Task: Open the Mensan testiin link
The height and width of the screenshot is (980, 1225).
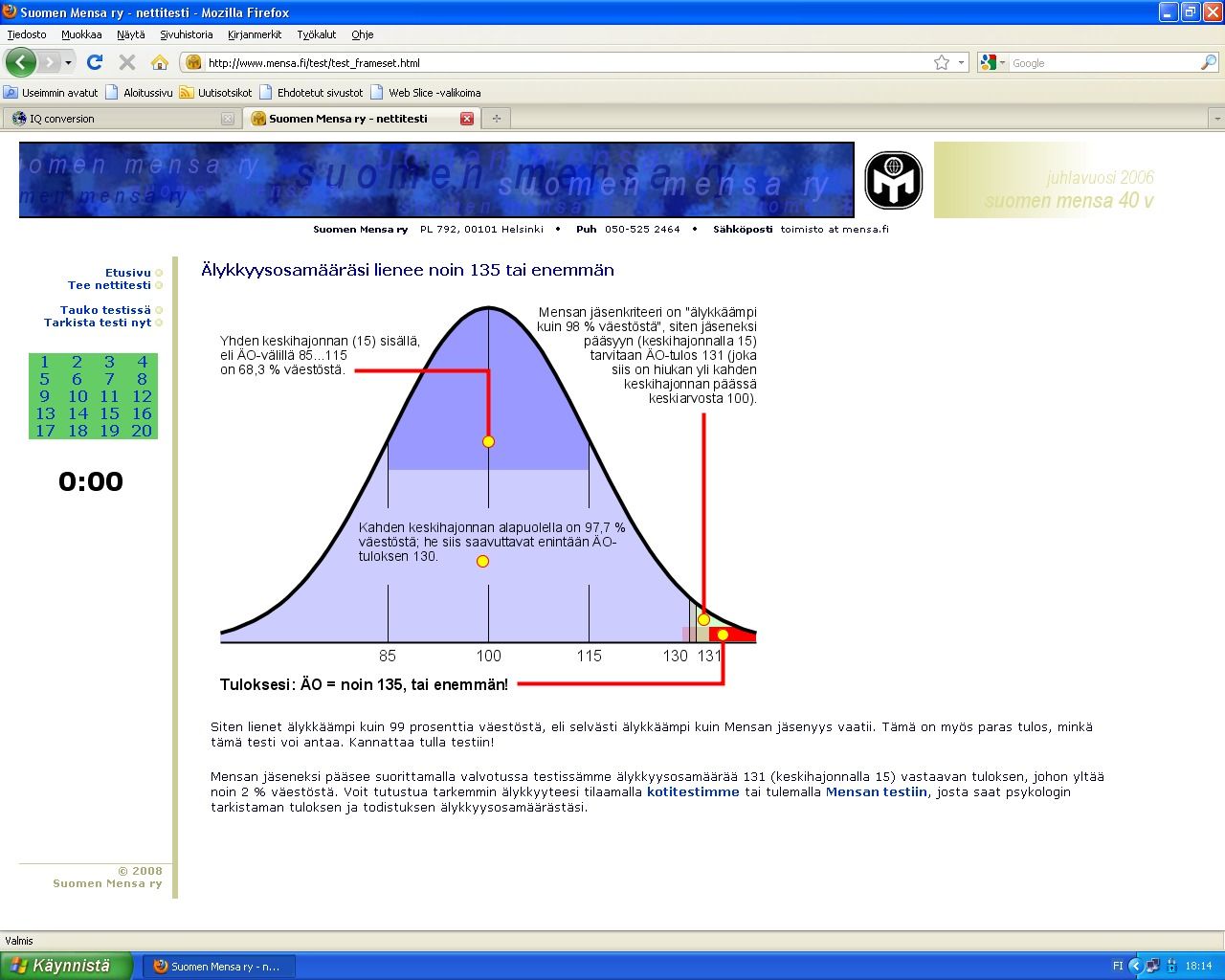Action: [876, 791]
